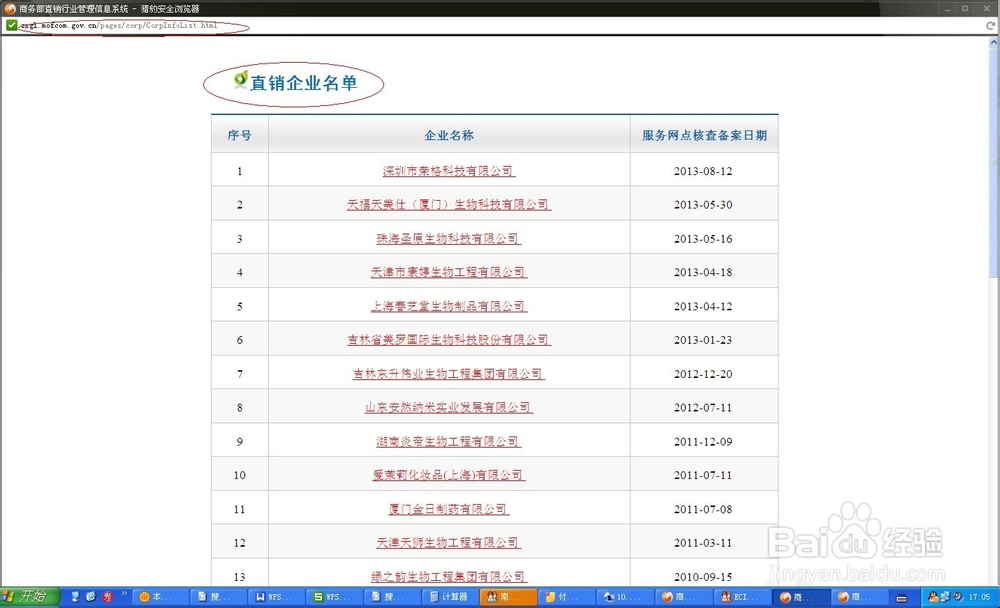Image resolution: width=1000 pixels, height=608 pixels.
Task: Switch to the WPS Spreadsheet taskbar button
Action: point(334,597)
